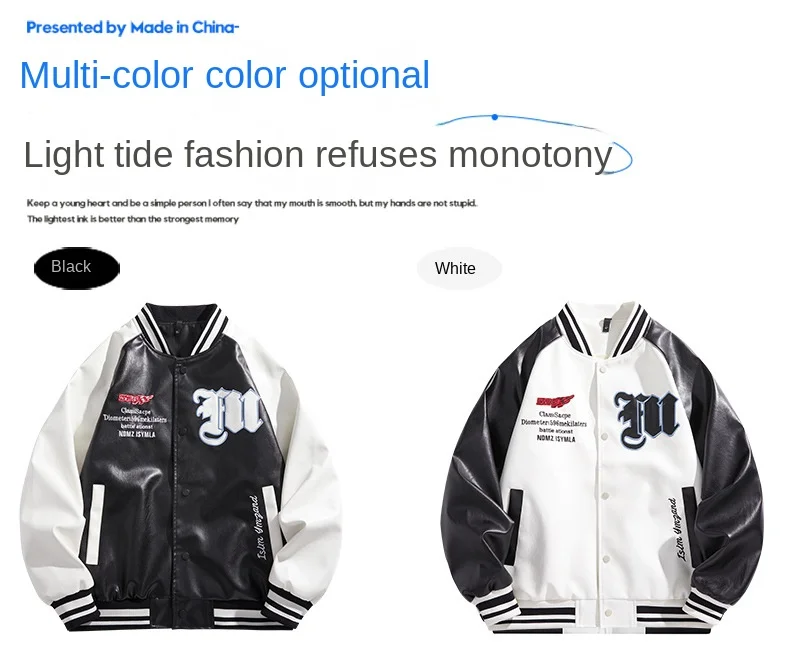
Task: Select the White color option pill
Action: click(x=459, y=268)
